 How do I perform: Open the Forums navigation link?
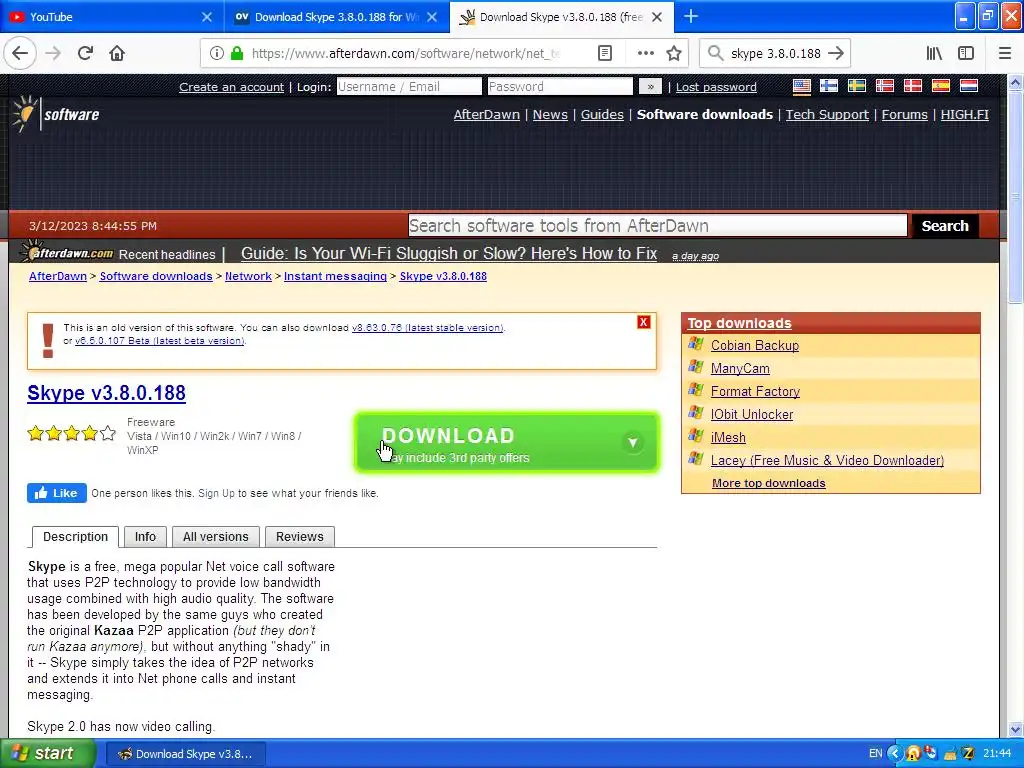[x=904, y=114]
